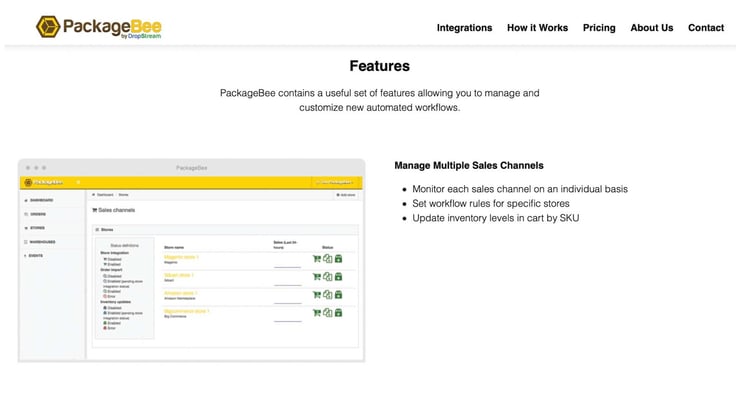736x414 pixels.
Task: Click the Manage Multiple Sales Channels heading
Action: [469, 165]
